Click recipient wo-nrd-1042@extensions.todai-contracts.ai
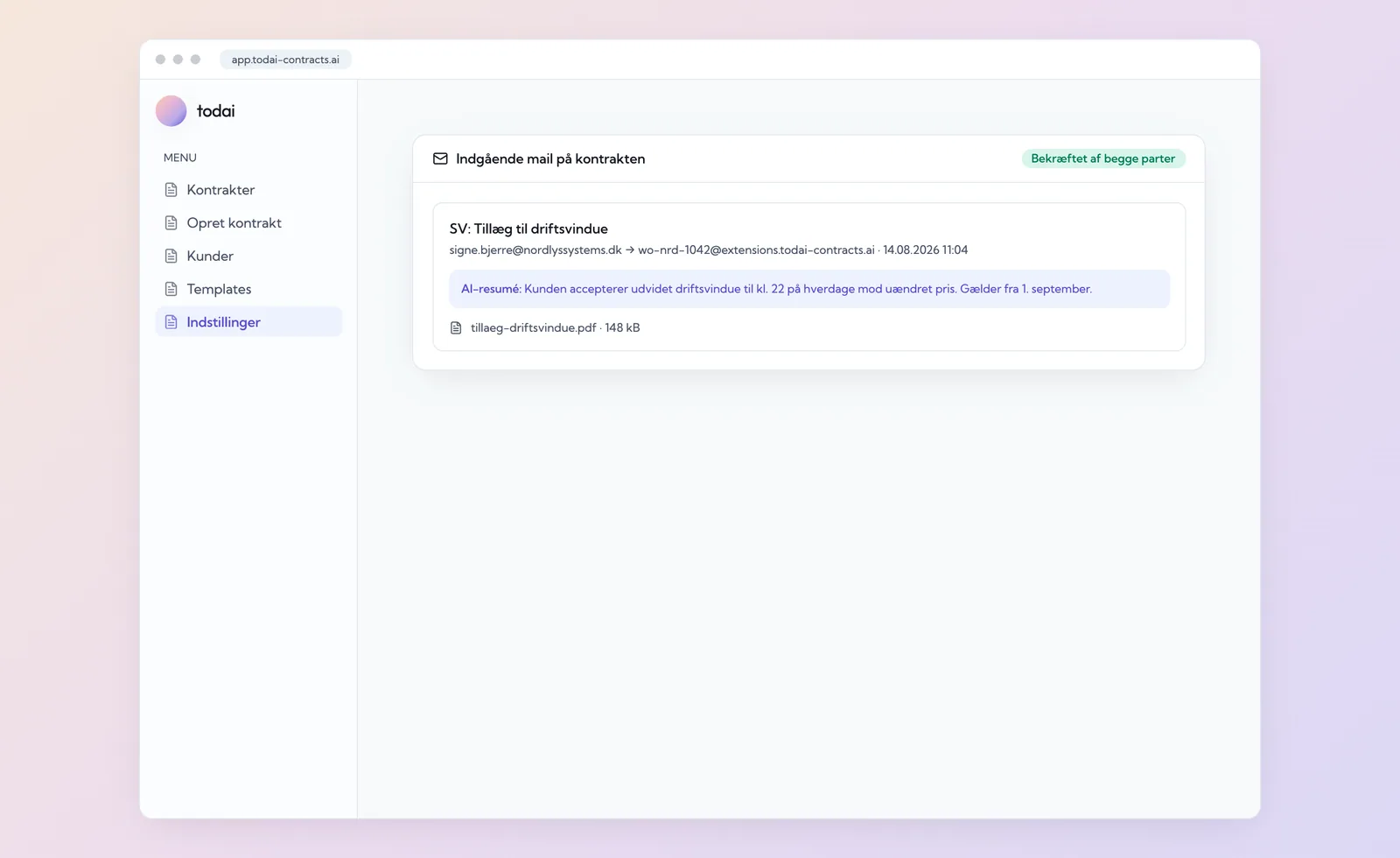1400x858 pixels. [x=756, y=250]
